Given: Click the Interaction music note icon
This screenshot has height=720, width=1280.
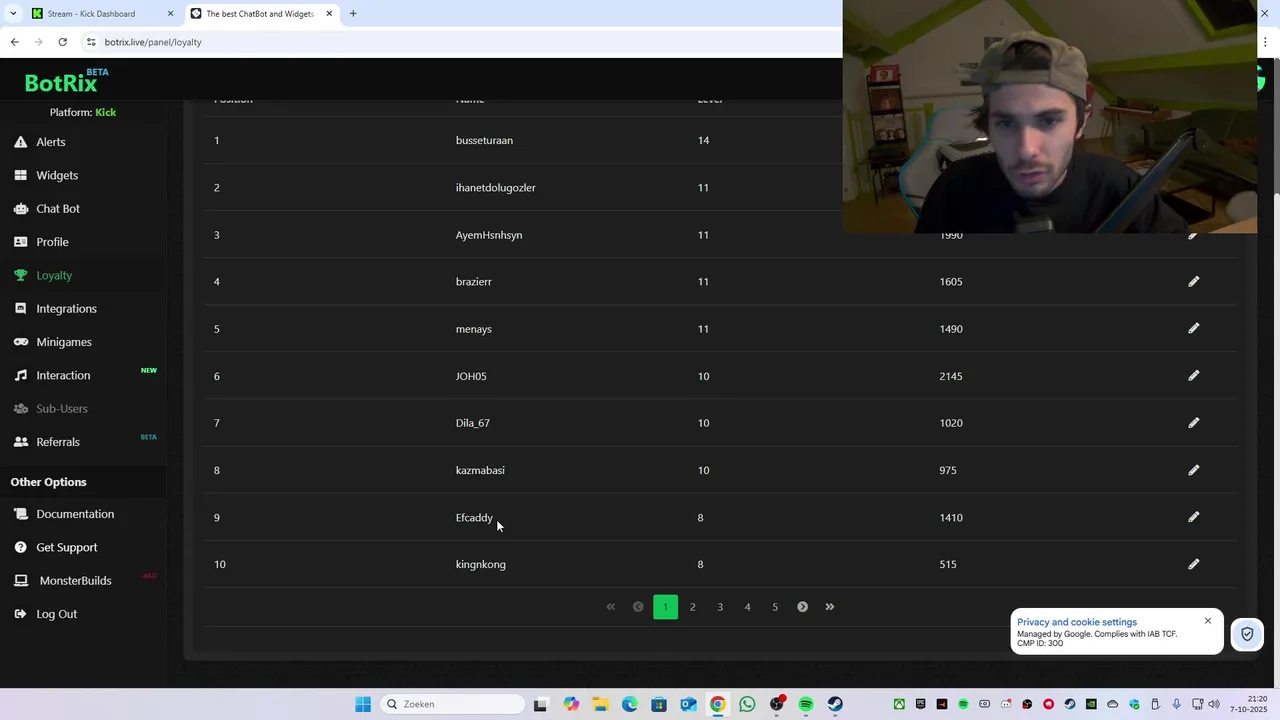Looking at the screenshot, I should click(20, 375).
